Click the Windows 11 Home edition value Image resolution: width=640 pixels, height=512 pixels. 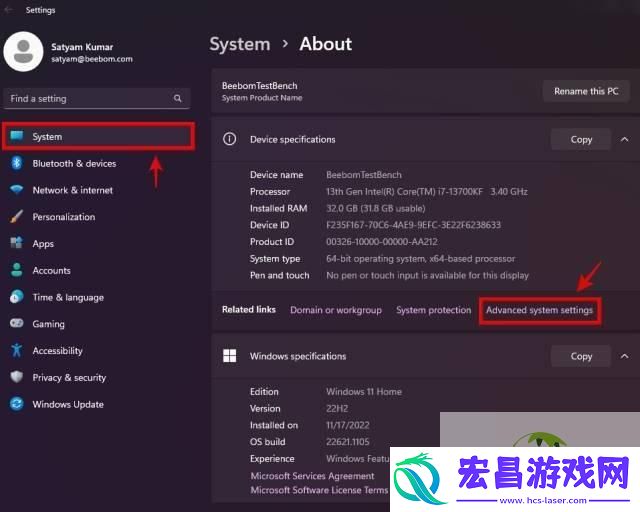coord(364,392)
